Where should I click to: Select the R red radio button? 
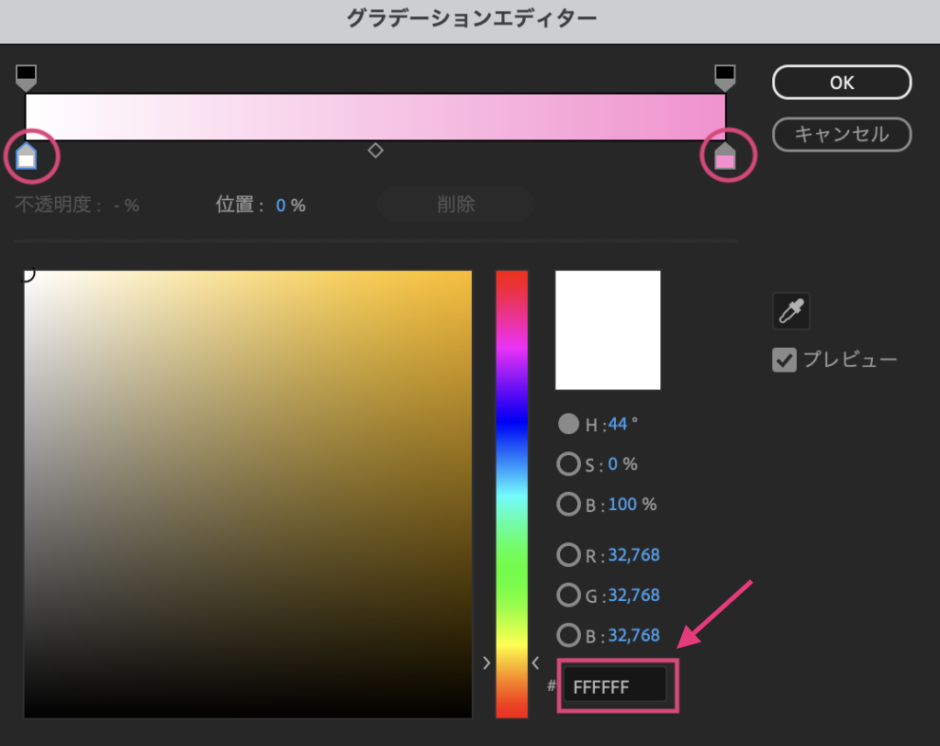click(x=567, y=555)
